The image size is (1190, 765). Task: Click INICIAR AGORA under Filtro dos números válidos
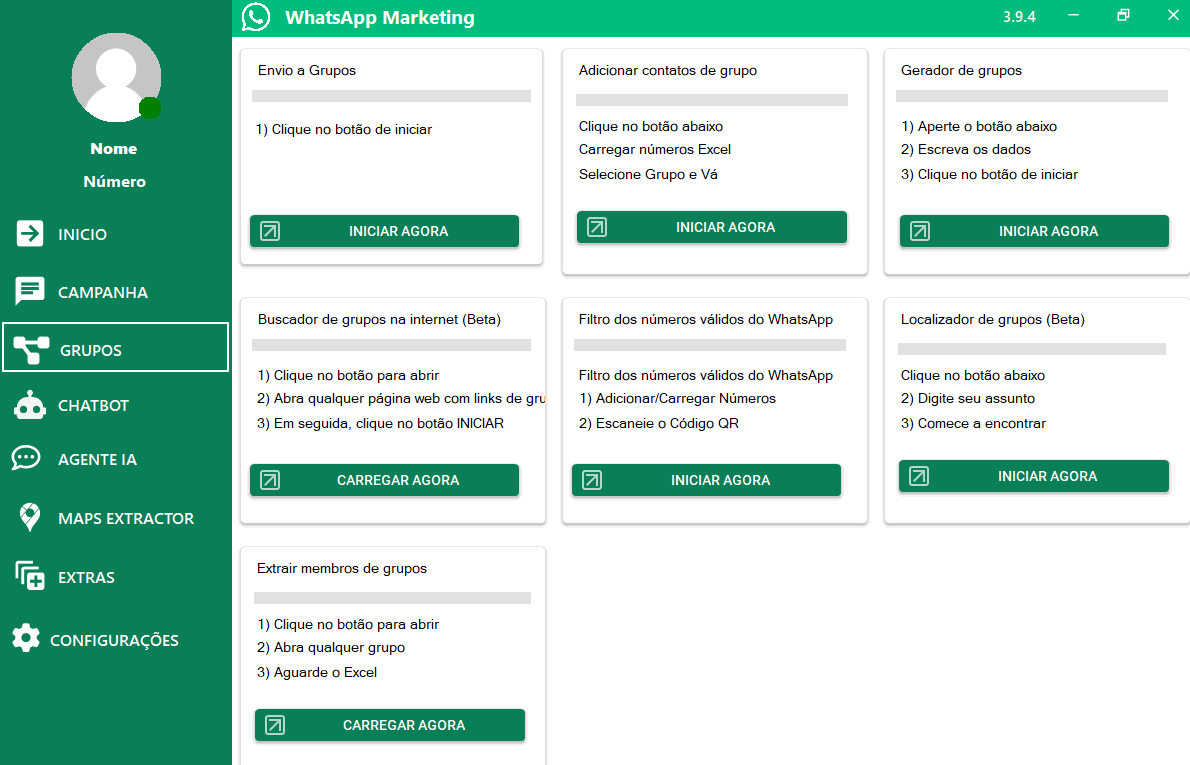tap(707, 480)
